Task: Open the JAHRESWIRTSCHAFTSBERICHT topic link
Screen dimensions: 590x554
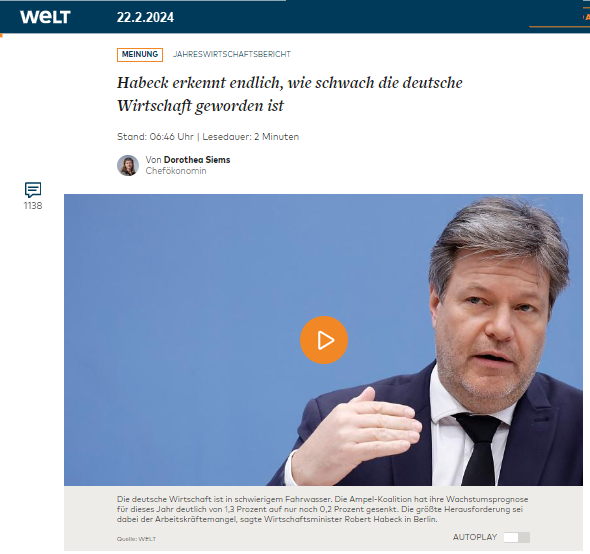Action: pyautogui.click(x=232, y=54)
